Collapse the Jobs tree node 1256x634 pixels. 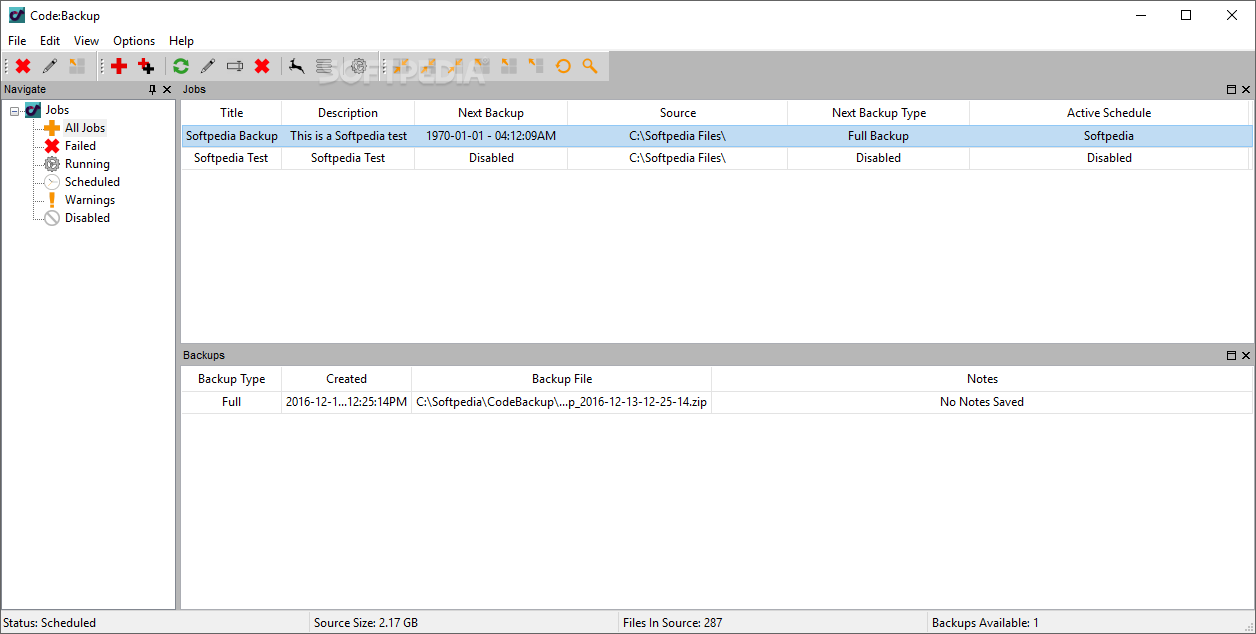click(x=15, y=111)
